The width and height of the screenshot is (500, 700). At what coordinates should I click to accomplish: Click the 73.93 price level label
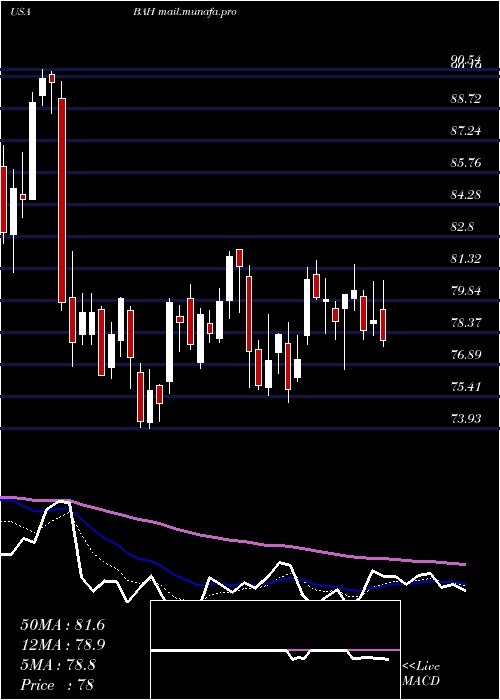(x=466, y=419)
